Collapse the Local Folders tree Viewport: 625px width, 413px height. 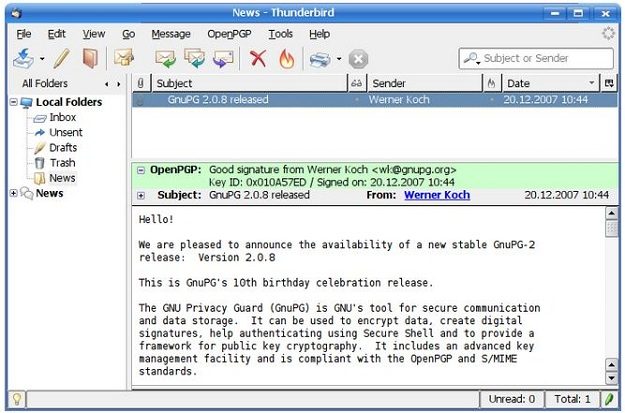(13, 102)
